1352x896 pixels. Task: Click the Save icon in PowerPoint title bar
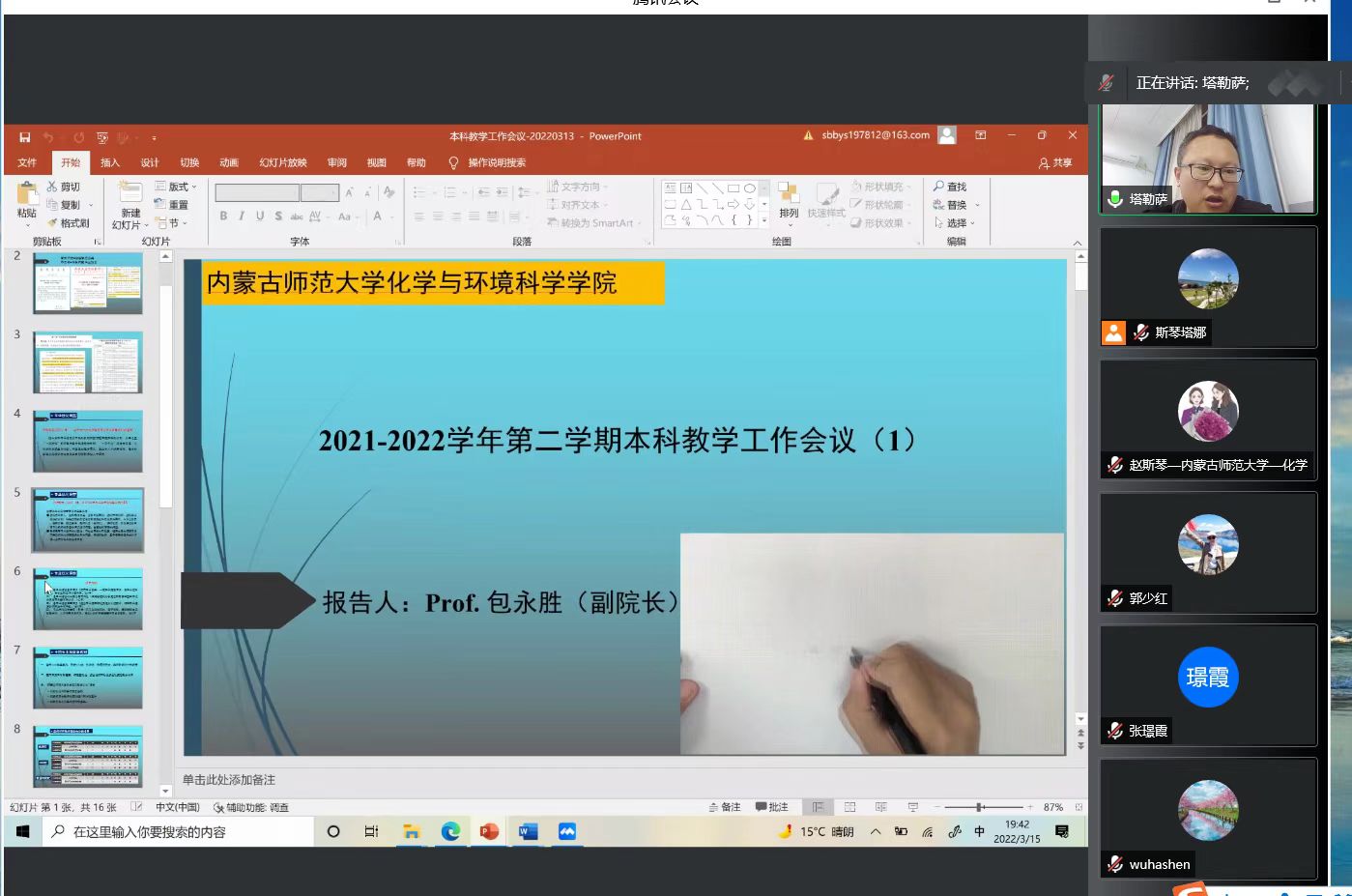click(24, 137)
